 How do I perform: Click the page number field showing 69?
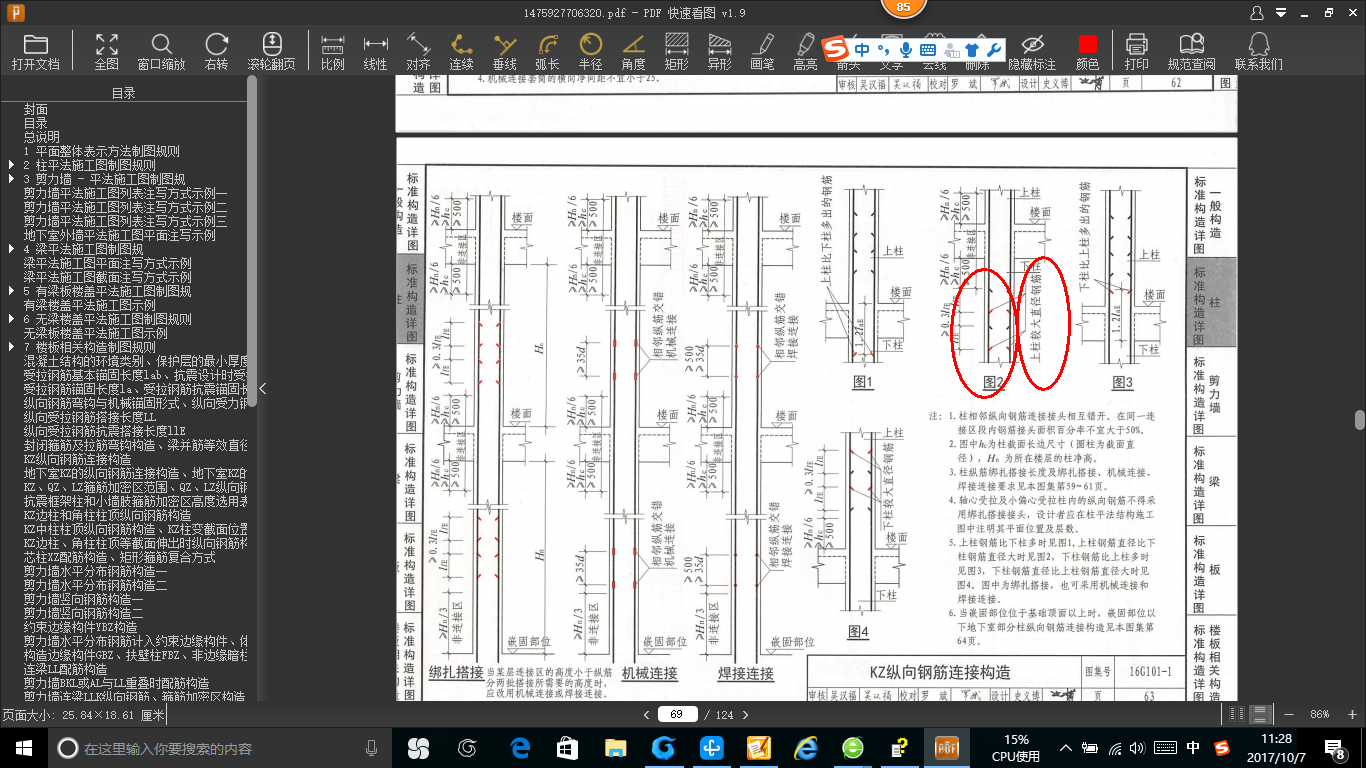tap(677, 714)
